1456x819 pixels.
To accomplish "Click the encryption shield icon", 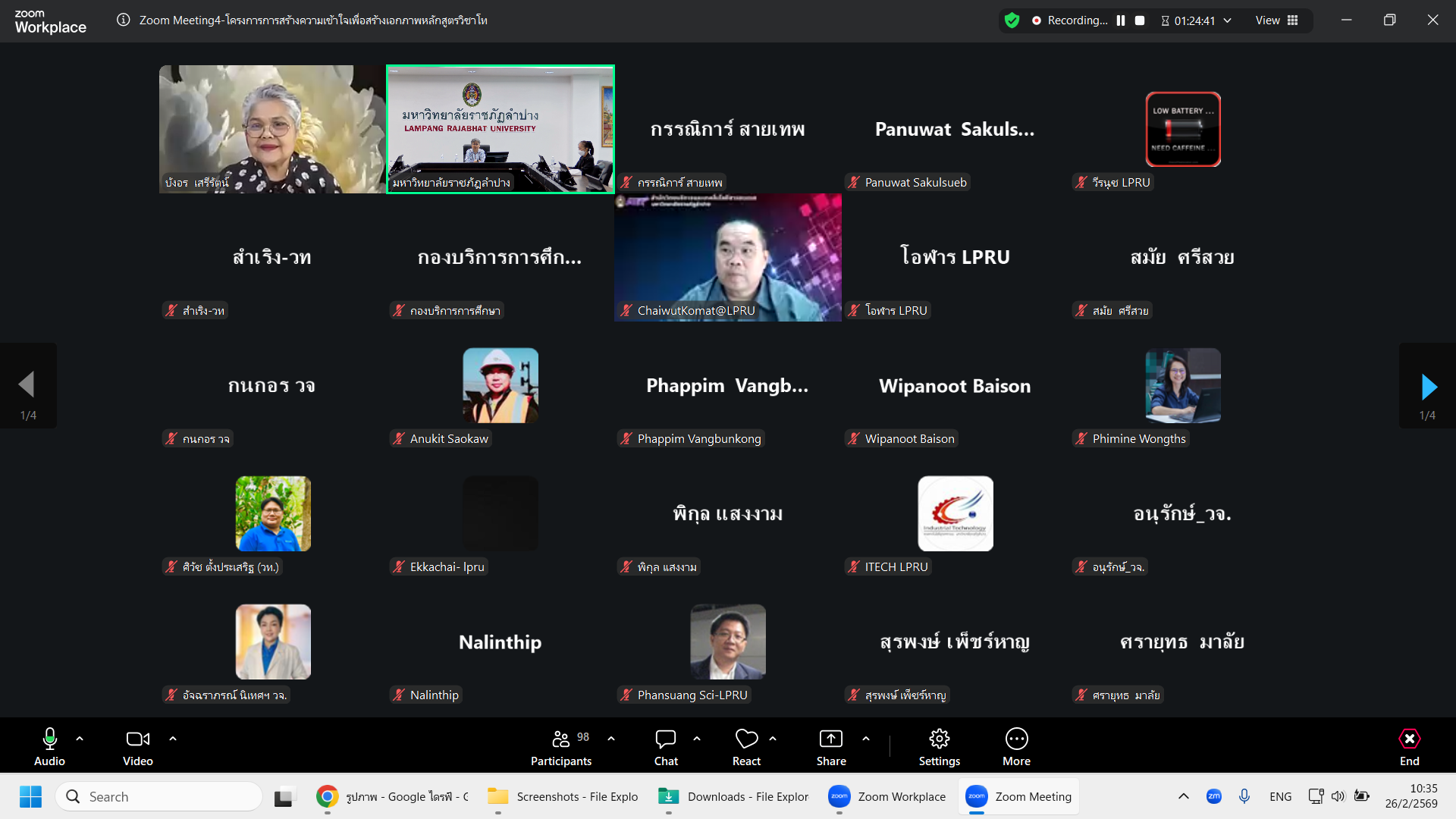I will click(1012, 20).
